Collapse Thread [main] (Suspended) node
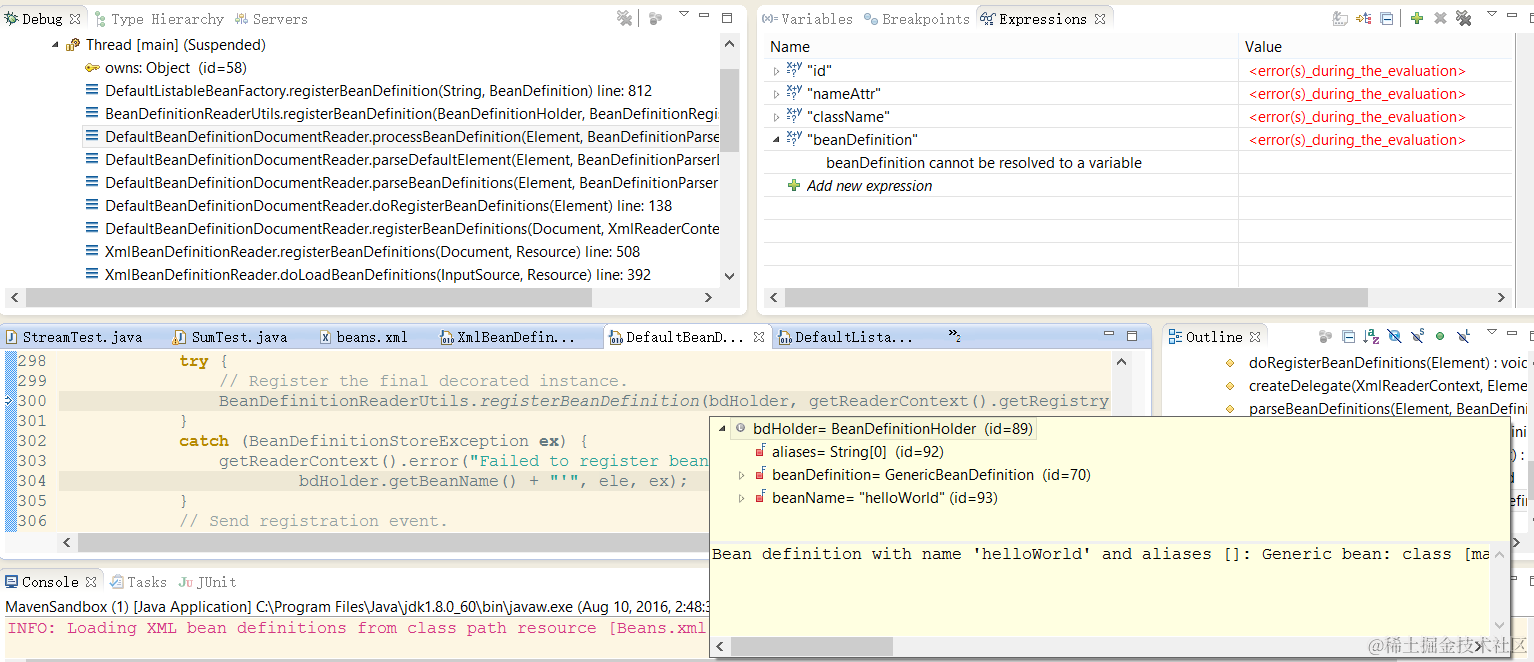This screenshot has height=662, width=1534. coord(54,45)
